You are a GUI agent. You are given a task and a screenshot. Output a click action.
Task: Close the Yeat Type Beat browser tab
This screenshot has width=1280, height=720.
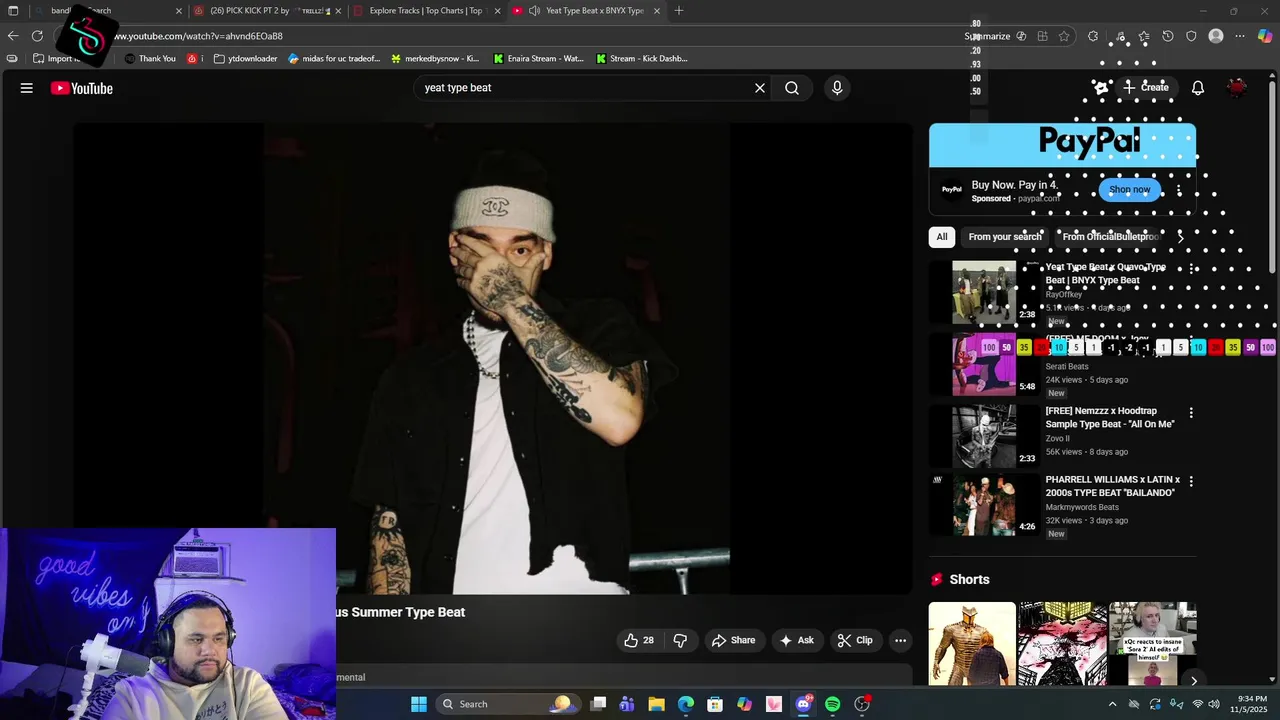(x=657, y=11)
